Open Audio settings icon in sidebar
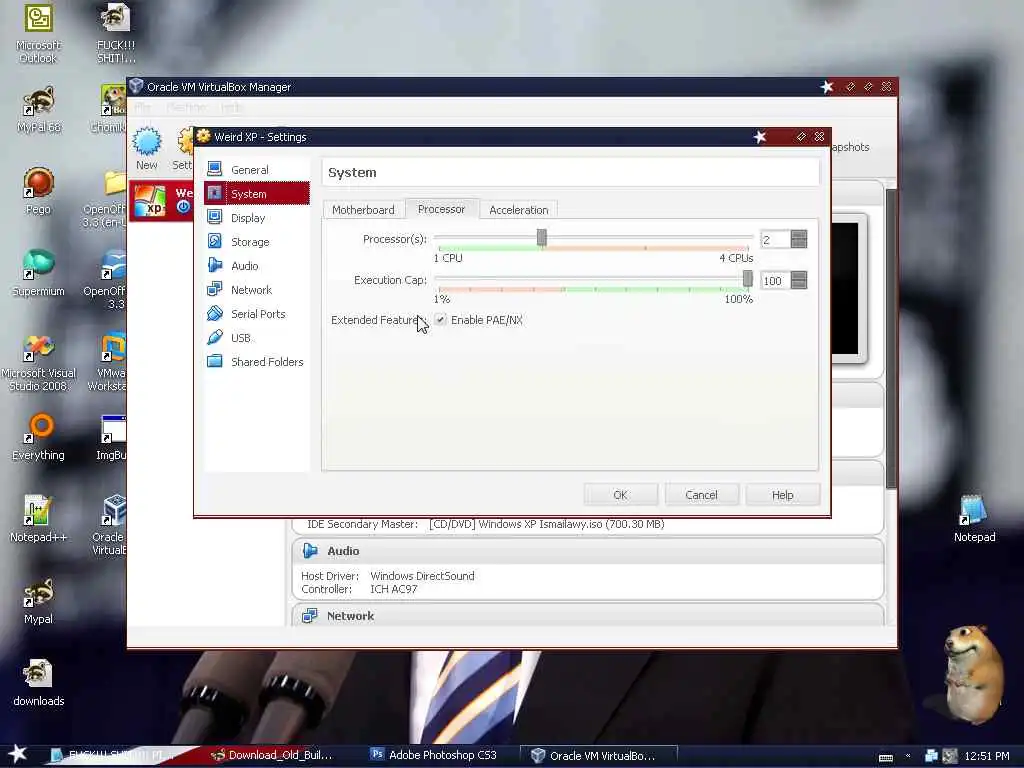This screenshot has width=1024, height=768. pyautogui.click(x=214, y=265)
